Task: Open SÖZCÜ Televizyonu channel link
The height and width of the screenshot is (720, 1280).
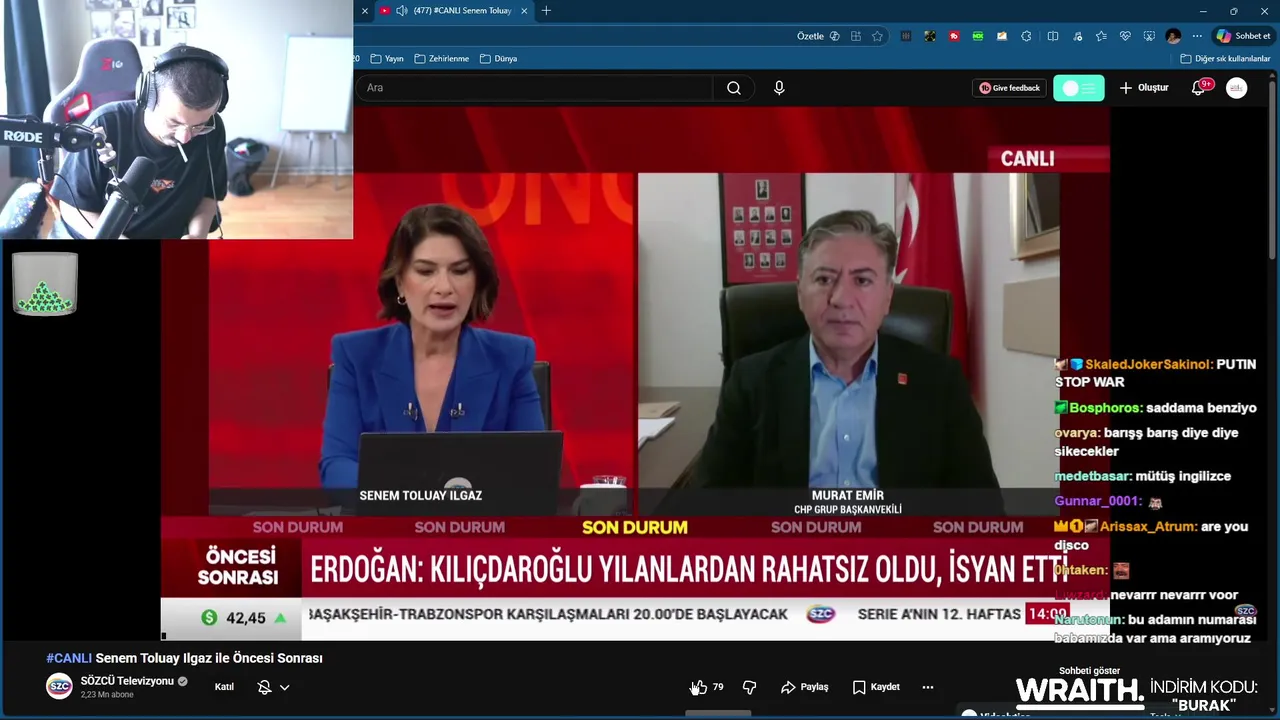Action: click(127, 681)
